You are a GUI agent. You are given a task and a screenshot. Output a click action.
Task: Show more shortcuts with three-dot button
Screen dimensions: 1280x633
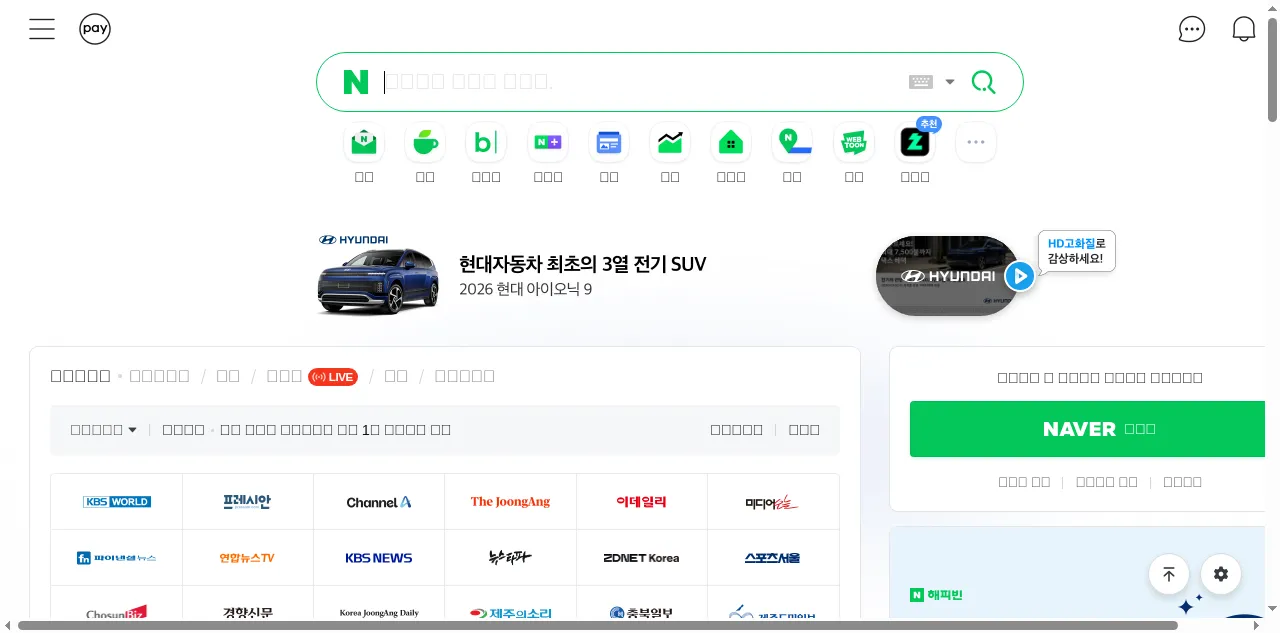976,143
